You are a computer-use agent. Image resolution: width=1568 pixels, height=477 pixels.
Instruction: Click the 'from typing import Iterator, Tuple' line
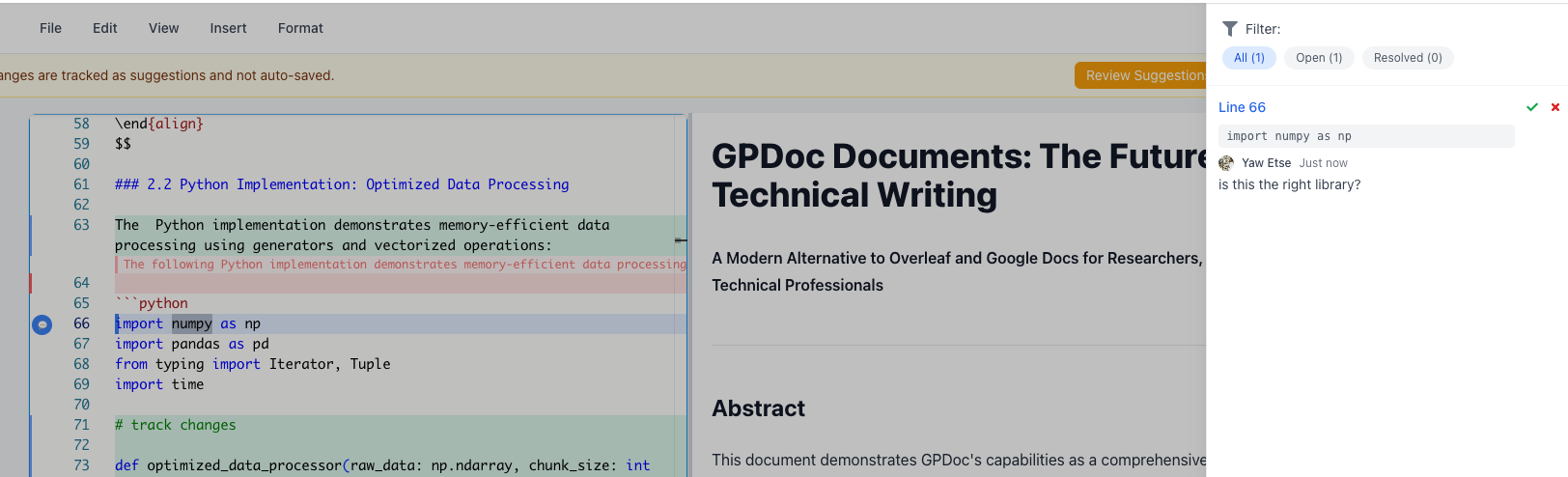coord(253,364)
